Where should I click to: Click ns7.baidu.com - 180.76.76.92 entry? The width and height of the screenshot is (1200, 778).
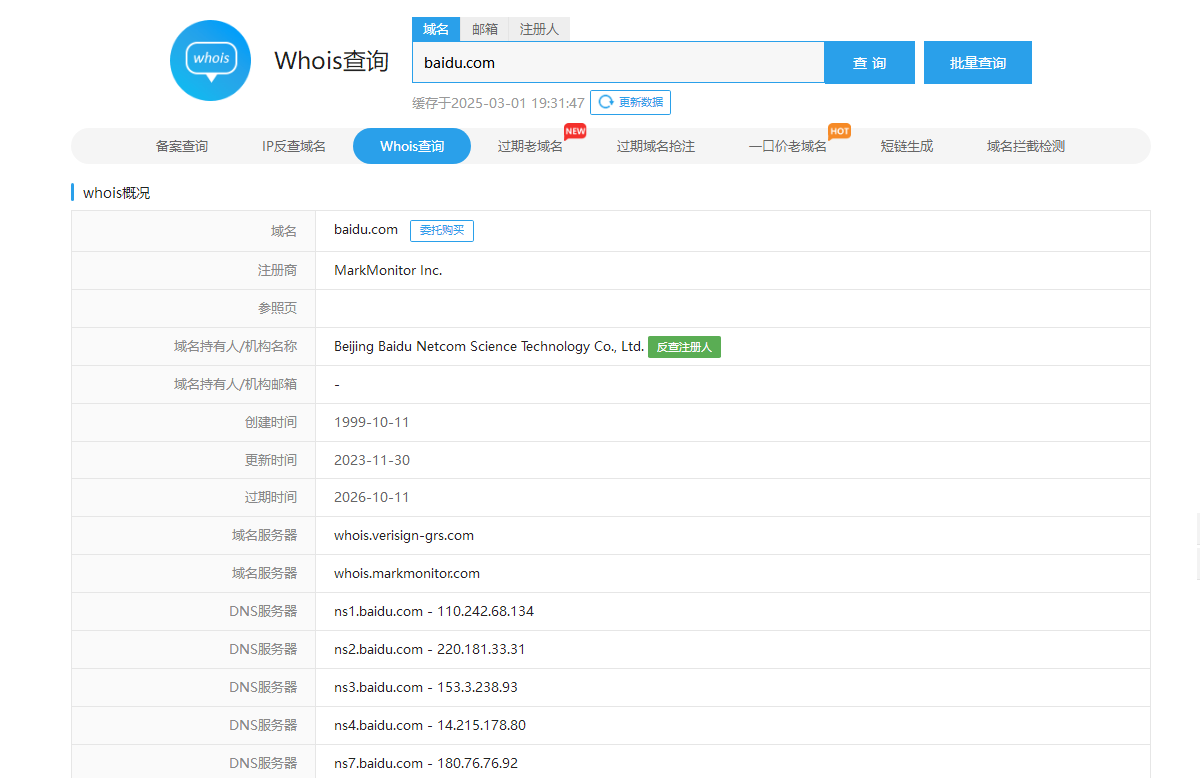click(426, 763)
